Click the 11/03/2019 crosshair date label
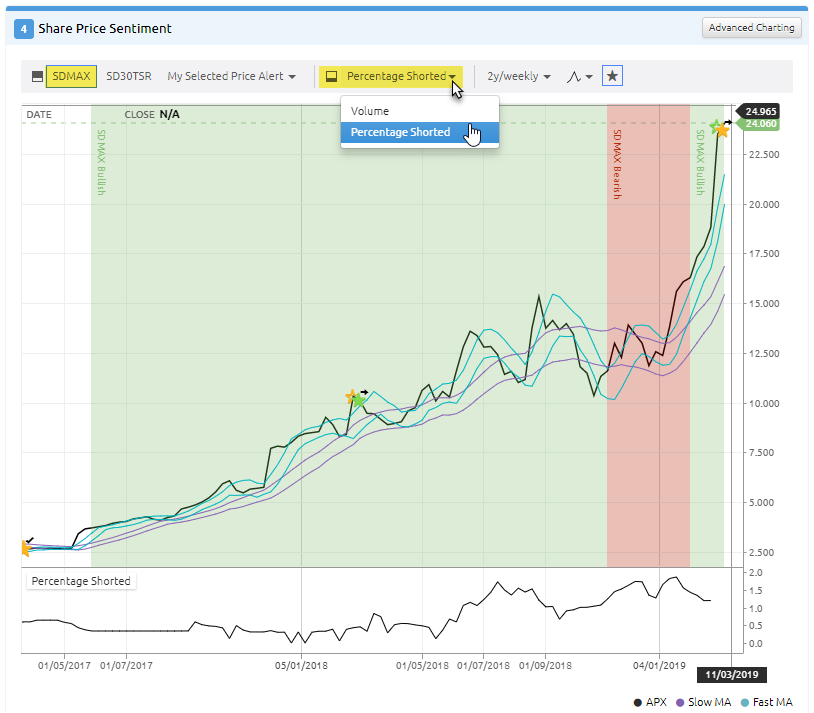814x713 pixels. 732,675
